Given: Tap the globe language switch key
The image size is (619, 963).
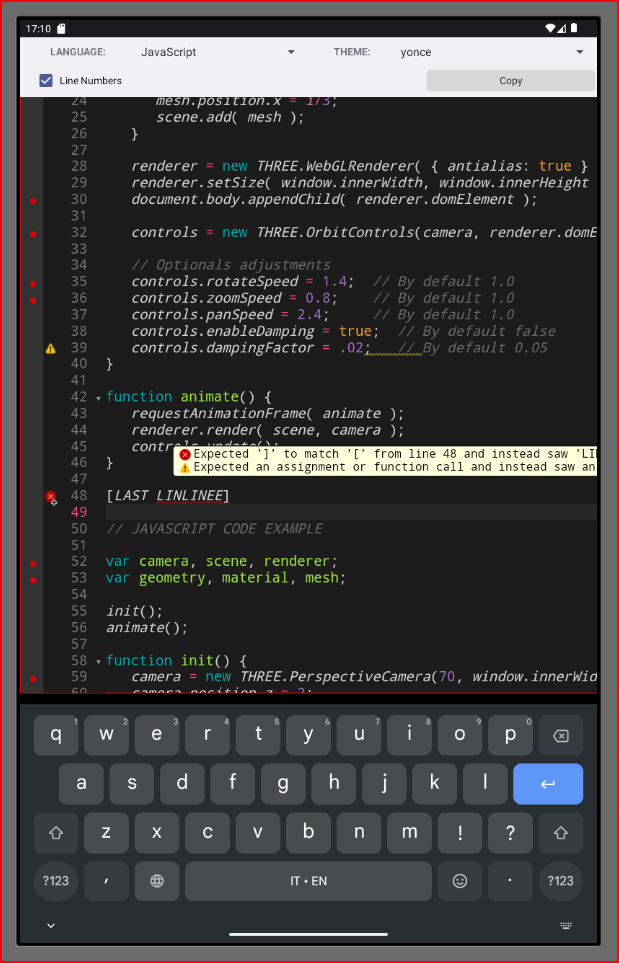Looking at the screenshot, I should (157, 881).
